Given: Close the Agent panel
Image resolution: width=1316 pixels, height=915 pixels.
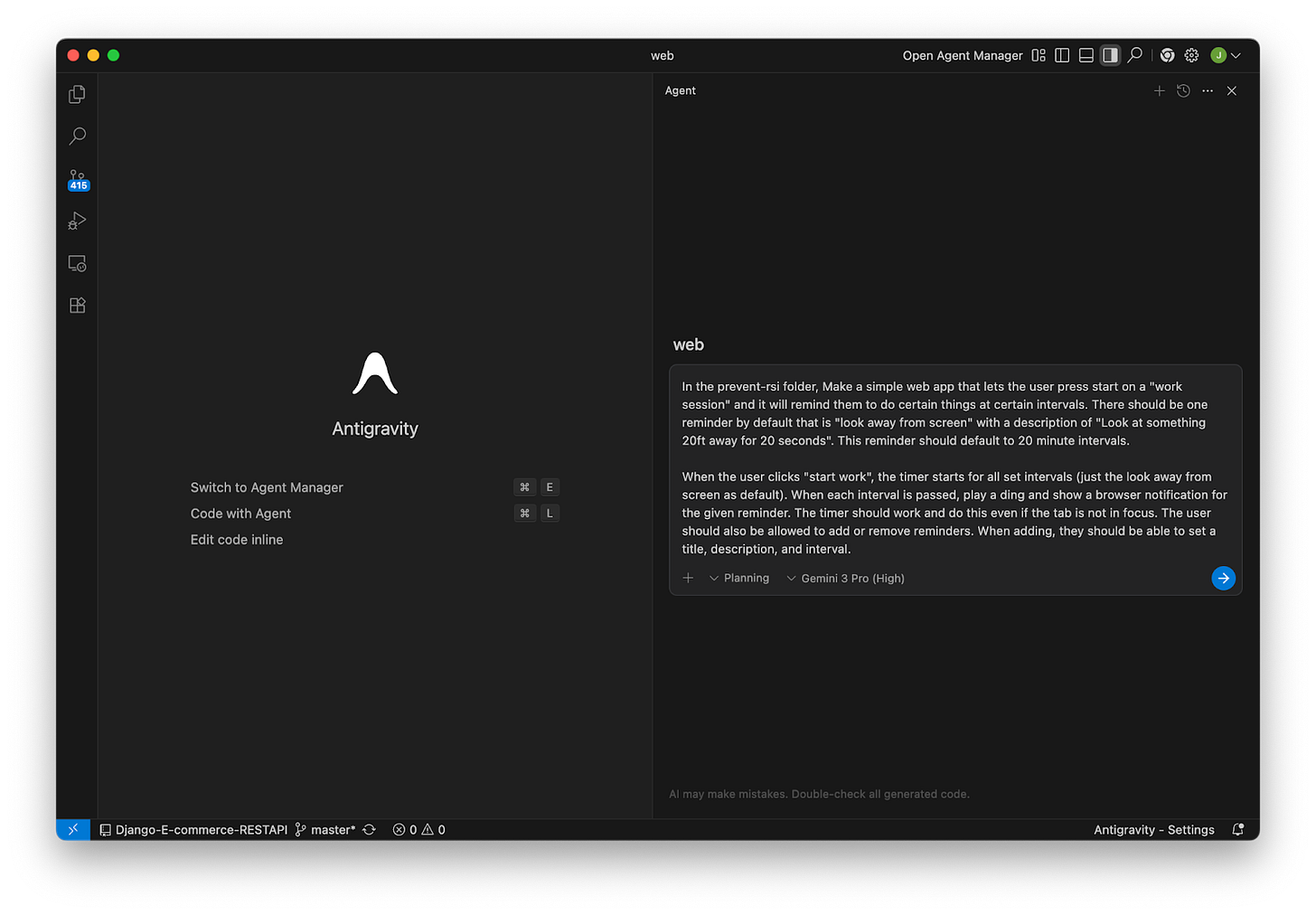Looking at the screenshot, I should [x=1232, y=90].
